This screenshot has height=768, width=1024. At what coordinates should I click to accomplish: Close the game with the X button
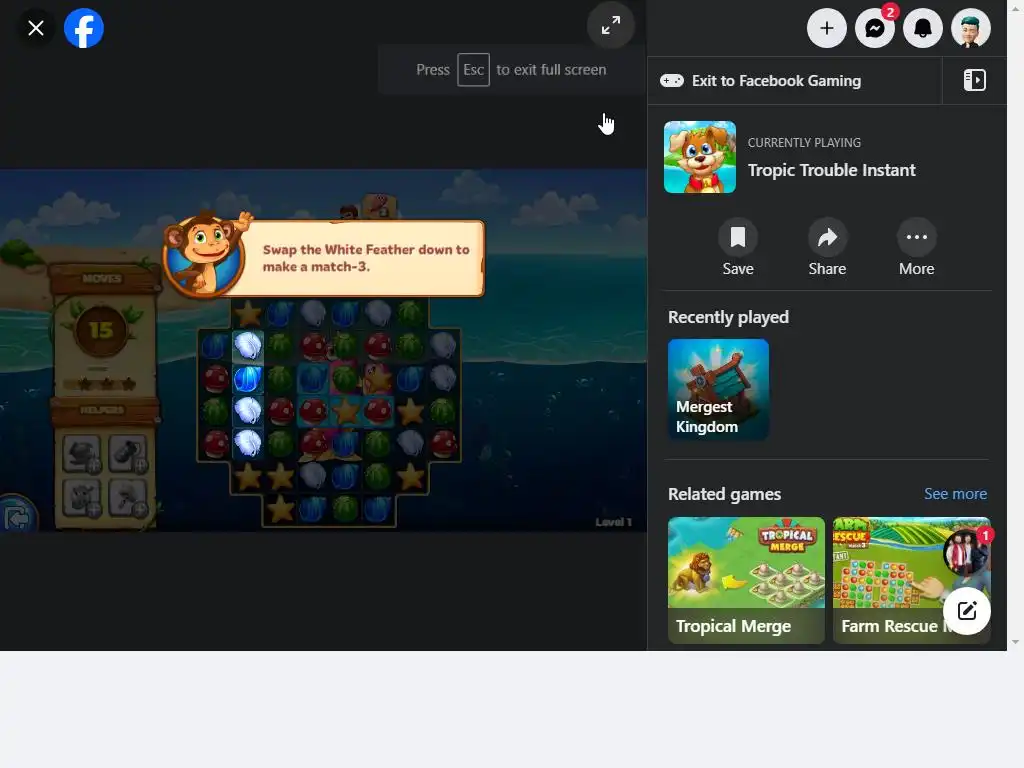[x=36, y=28]
